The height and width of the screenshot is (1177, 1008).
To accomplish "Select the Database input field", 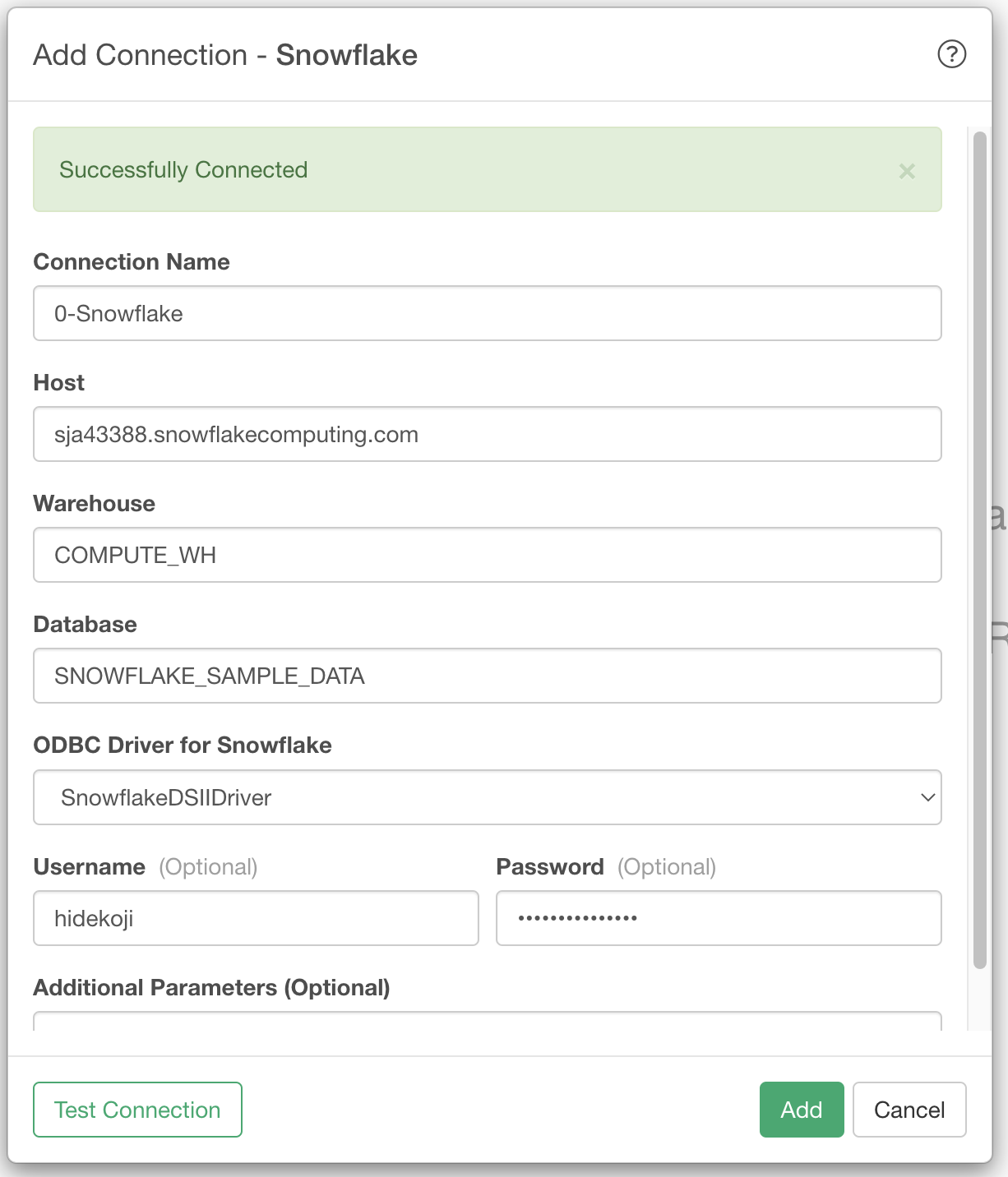I will 487,676.
